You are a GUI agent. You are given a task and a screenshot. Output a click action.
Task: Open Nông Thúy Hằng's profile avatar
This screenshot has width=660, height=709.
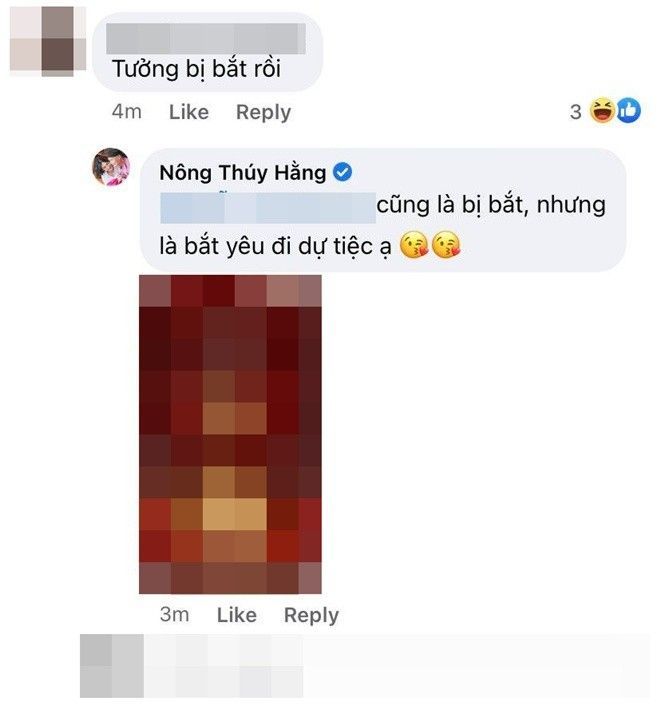click(111, 167)
